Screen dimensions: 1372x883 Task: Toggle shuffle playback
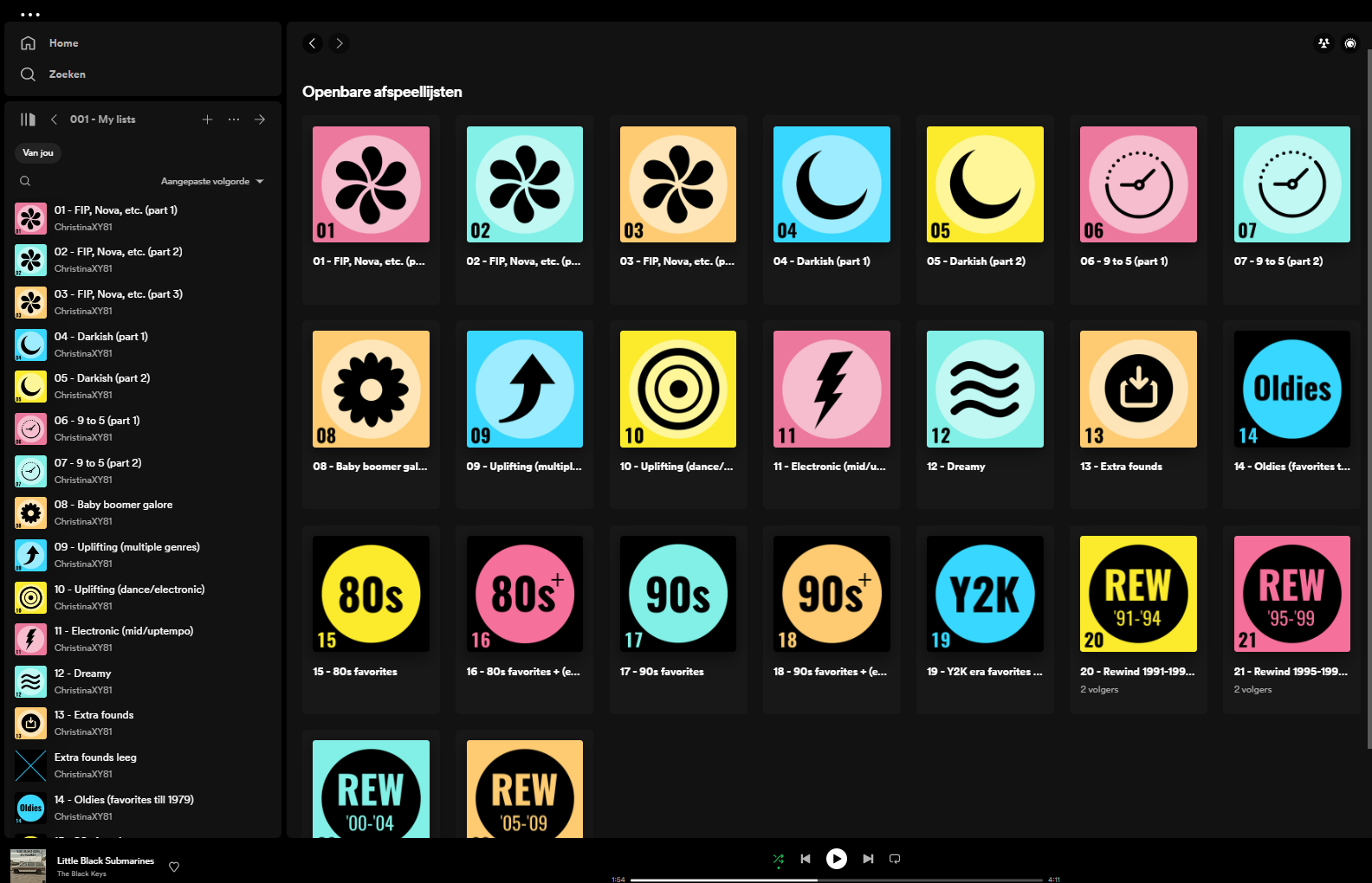point(778,859)
